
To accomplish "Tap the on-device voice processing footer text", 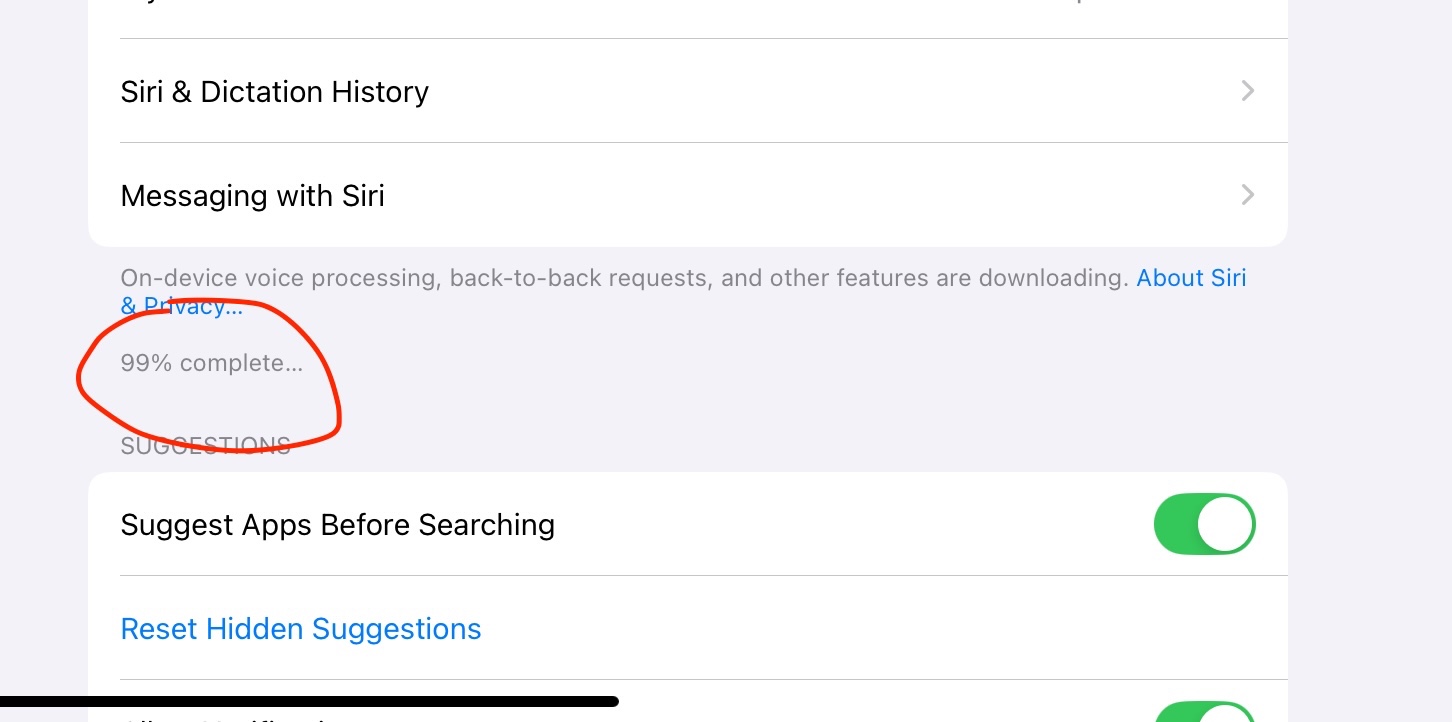I will [625, 278].
